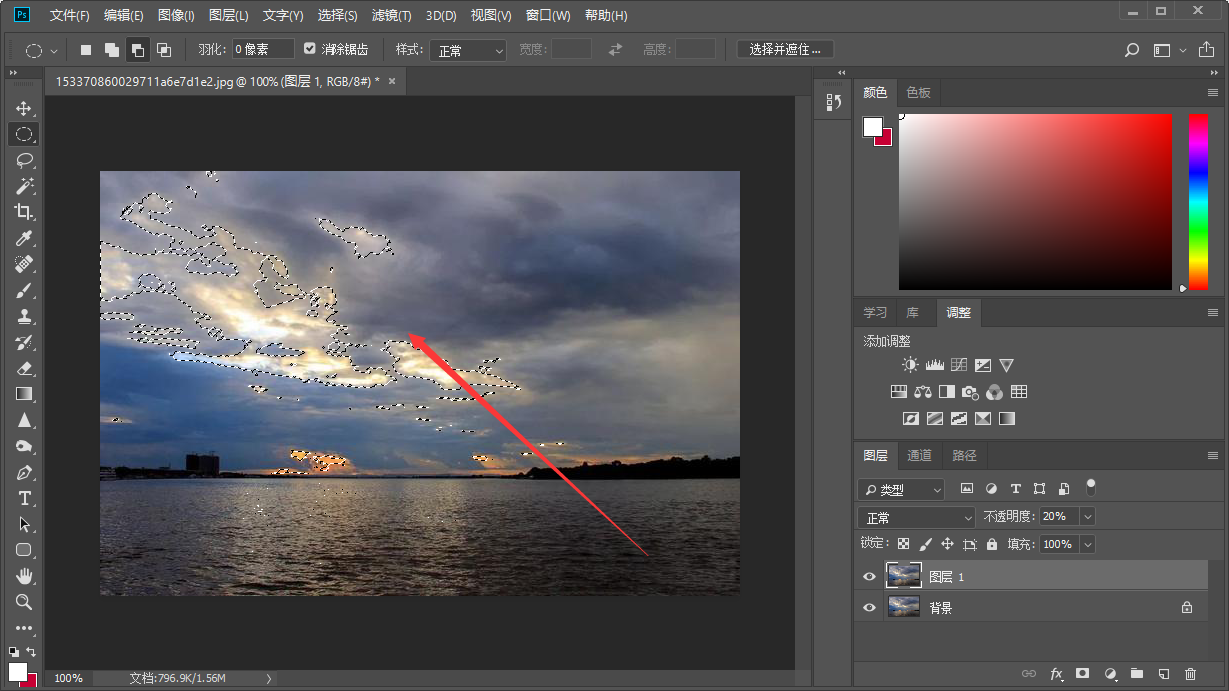
Task: Toggle visibility of 背景 layer
Action: (869, 607)
